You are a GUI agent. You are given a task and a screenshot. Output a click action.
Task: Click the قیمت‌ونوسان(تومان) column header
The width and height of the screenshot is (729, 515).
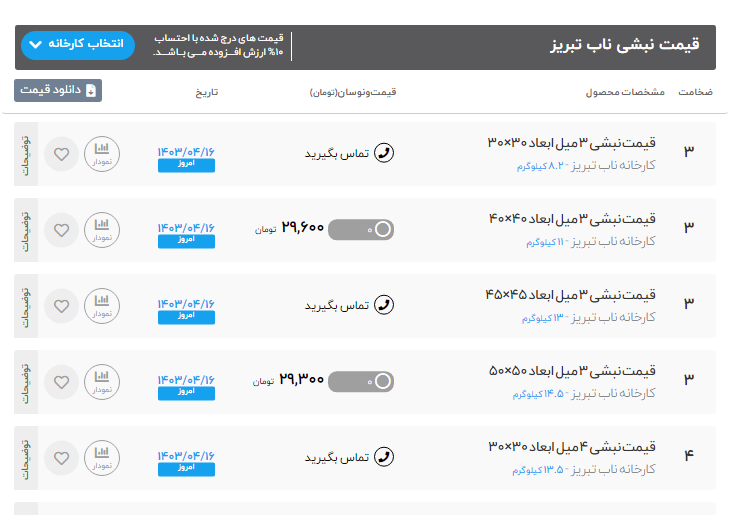coord(353,93)
